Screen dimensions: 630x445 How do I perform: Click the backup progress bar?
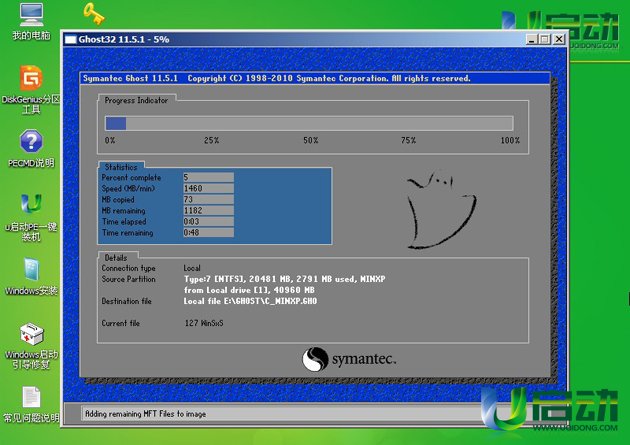pyautogui.click(x=309, y=123)
